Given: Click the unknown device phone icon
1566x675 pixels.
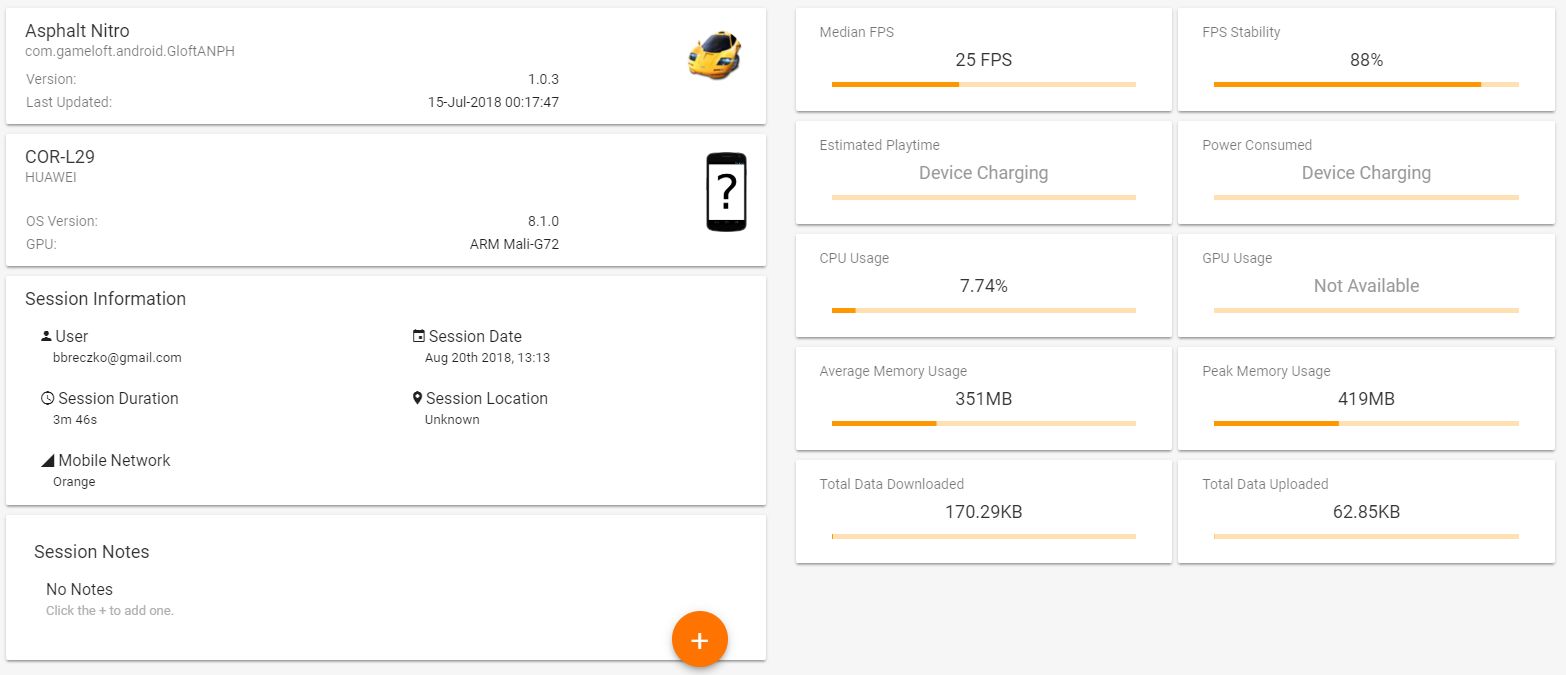Looking at the screenshot, I should [x=726, y=192].
